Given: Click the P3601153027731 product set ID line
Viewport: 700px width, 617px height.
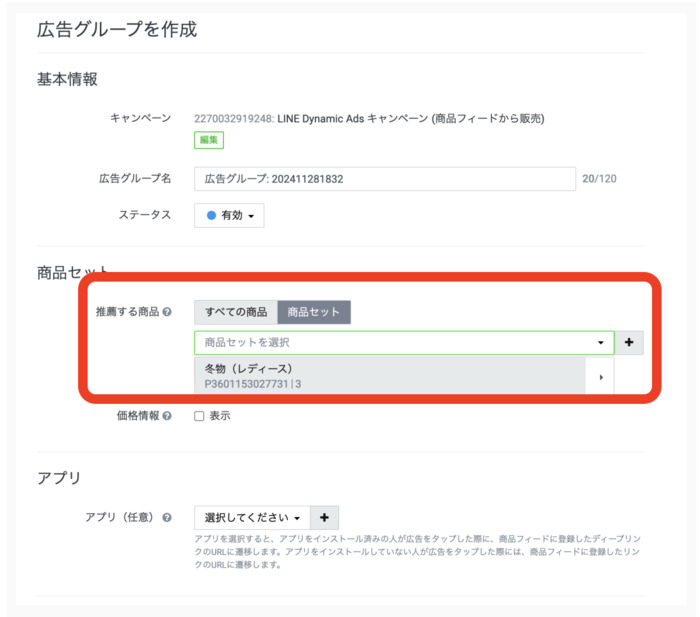Looking at the screenshot, I should click(252, 384).
